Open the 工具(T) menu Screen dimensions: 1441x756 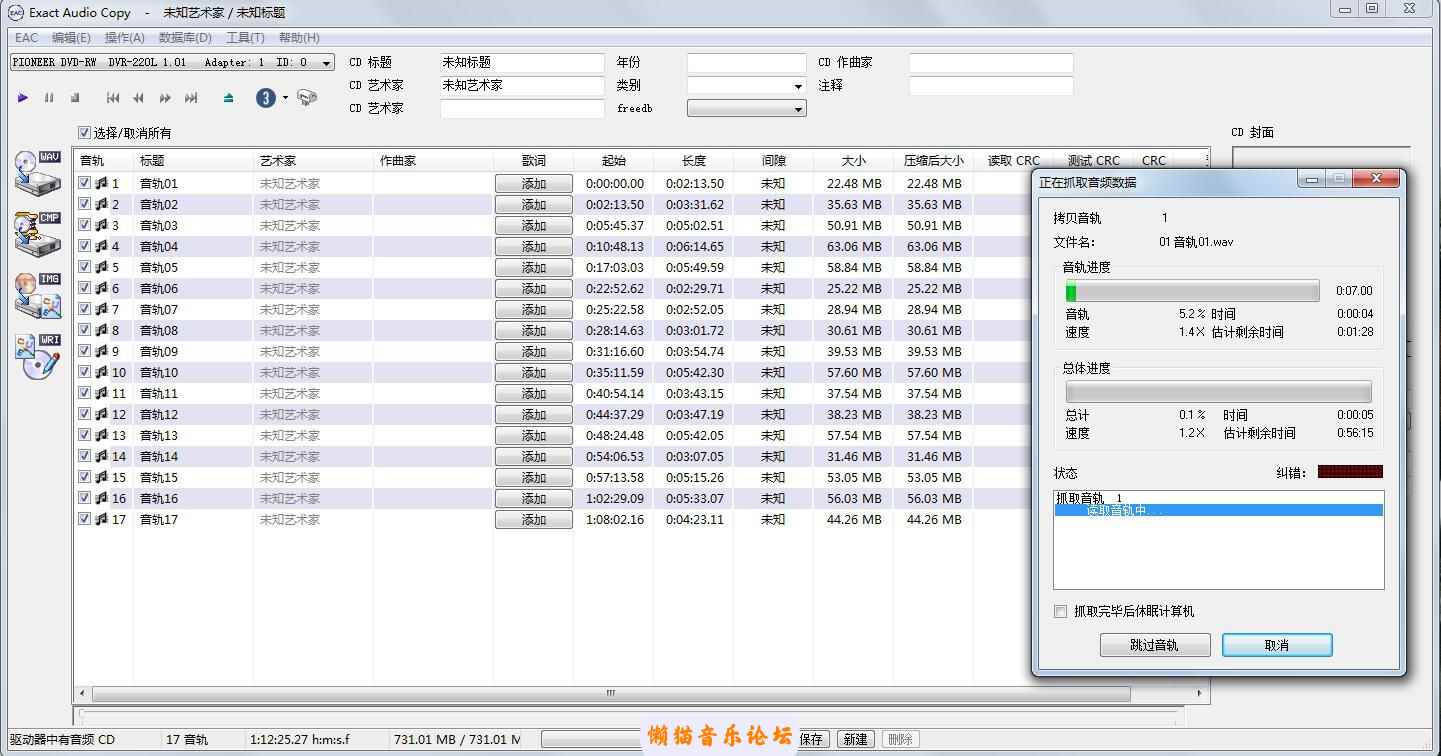[245, 38]
